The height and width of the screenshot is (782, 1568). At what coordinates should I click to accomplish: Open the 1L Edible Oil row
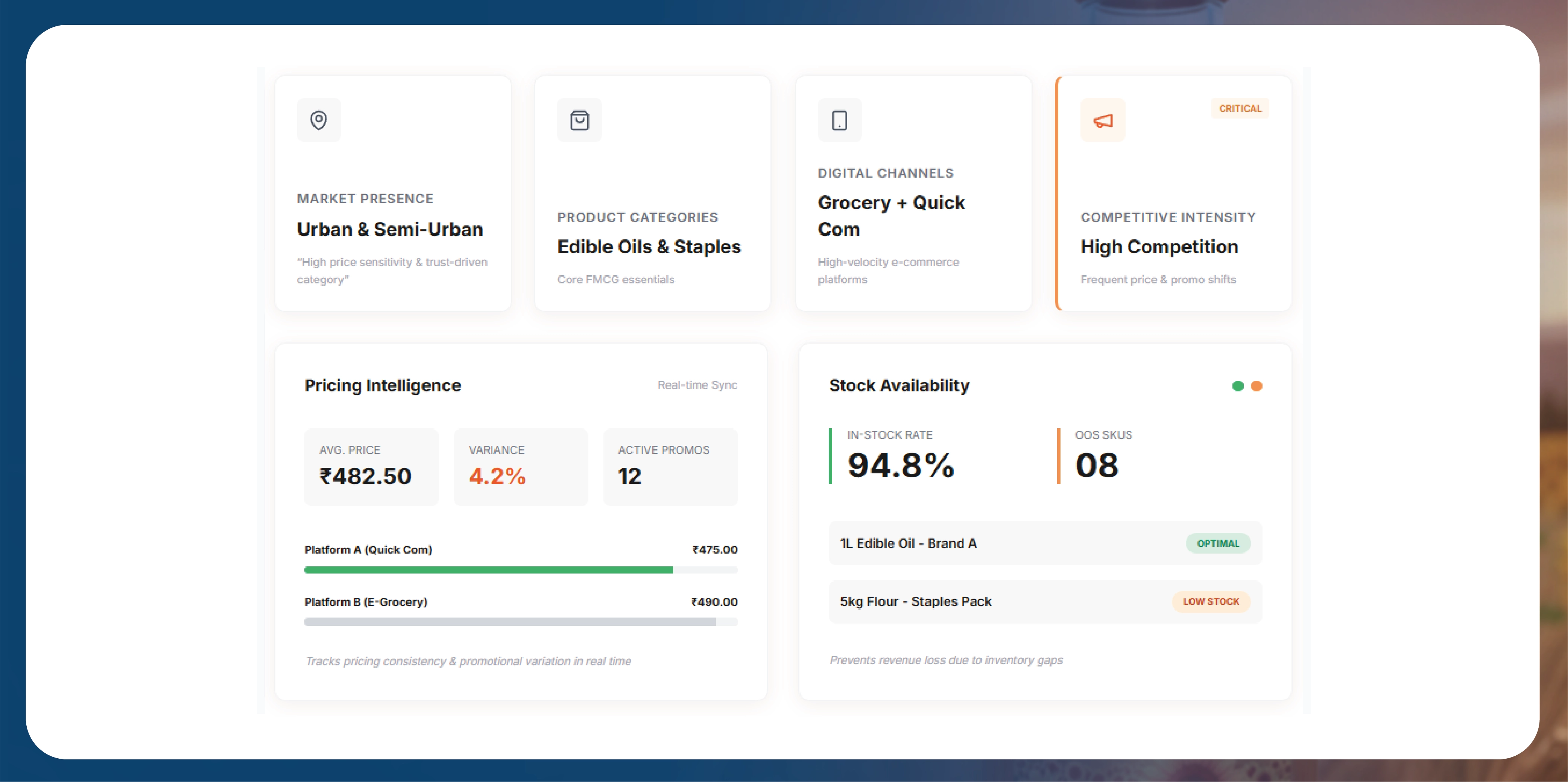click(x=998, y=543)
